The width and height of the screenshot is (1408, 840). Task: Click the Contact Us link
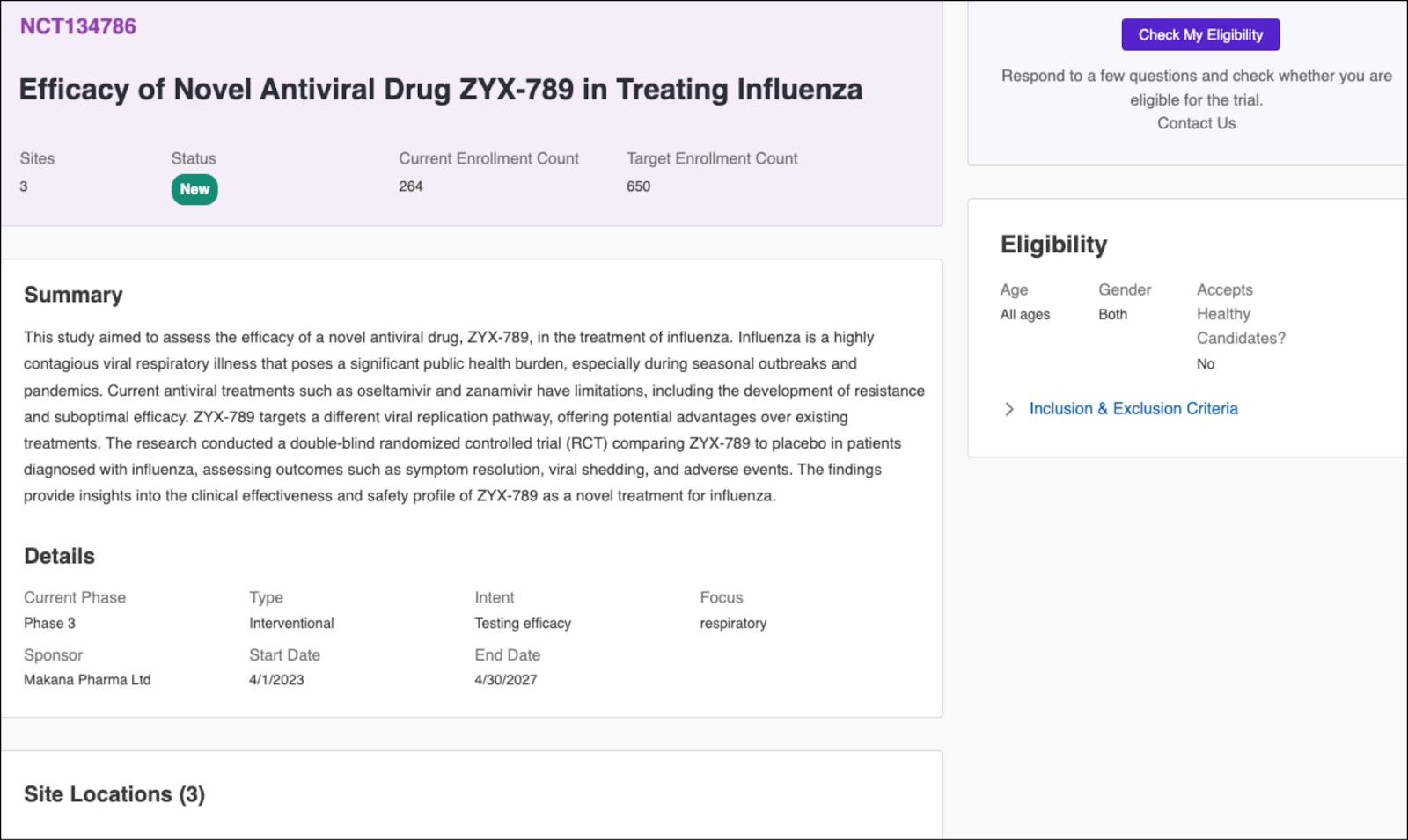[x=1196, y=123]
